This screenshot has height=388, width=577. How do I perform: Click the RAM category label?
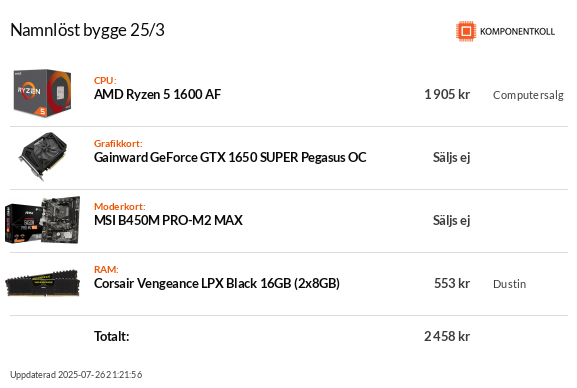point(106,269)
